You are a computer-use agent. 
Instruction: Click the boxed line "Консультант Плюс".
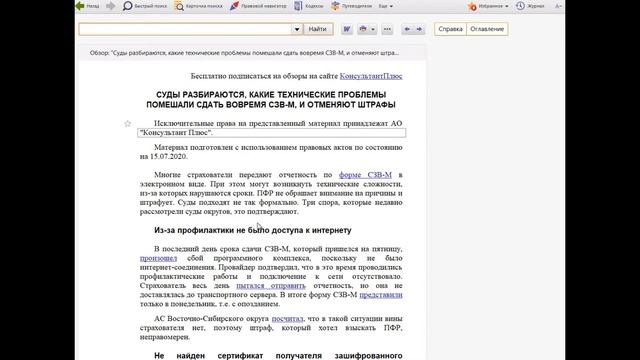(271, 133)
